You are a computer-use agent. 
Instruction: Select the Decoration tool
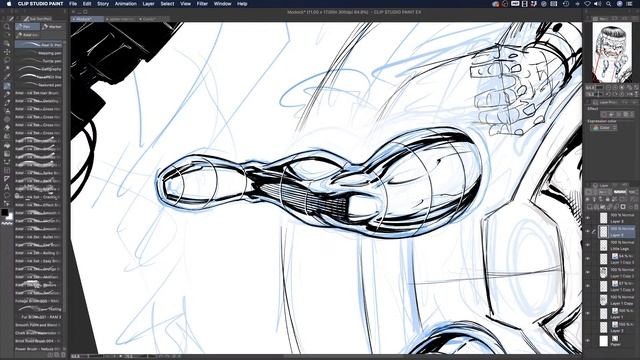click(7, 120)
